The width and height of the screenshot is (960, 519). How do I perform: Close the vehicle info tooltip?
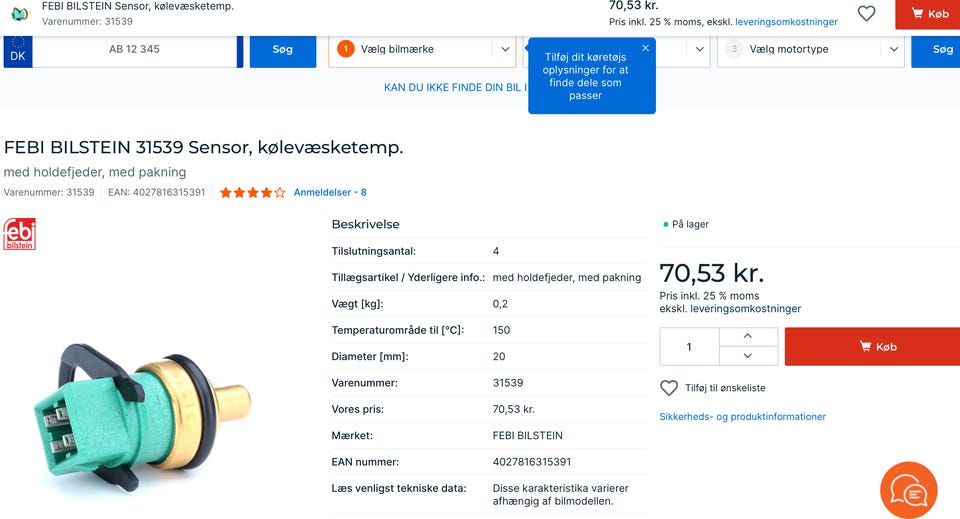click(645, 48)
